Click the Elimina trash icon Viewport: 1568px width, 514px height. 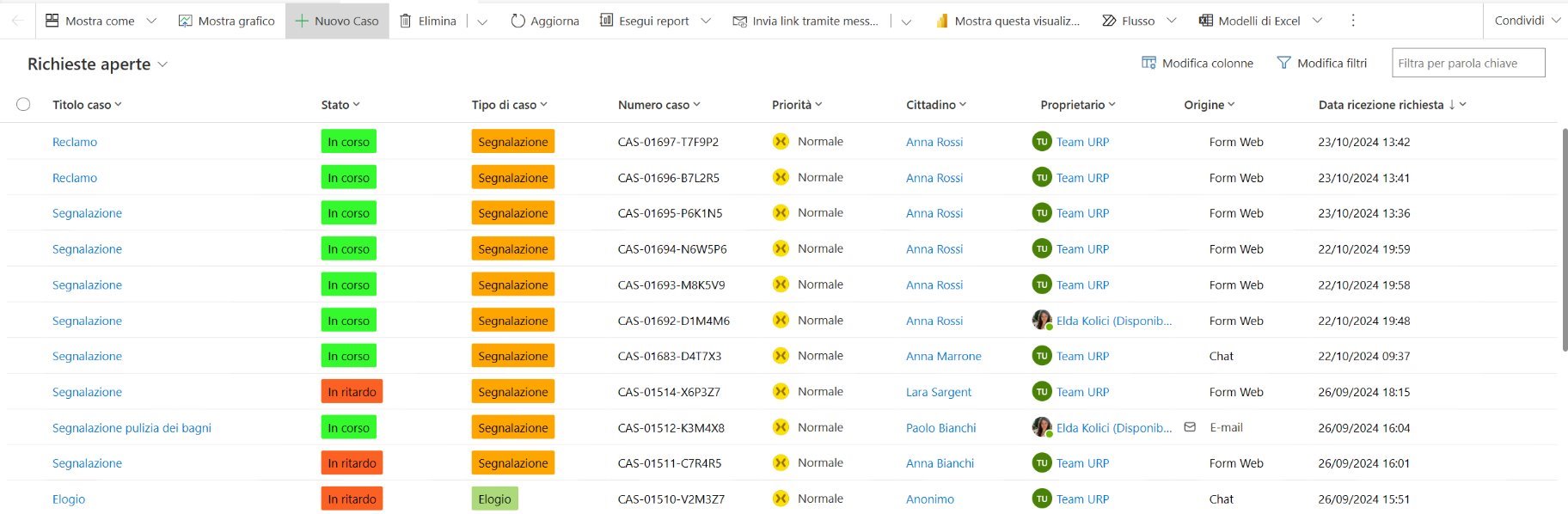[406, 21]
